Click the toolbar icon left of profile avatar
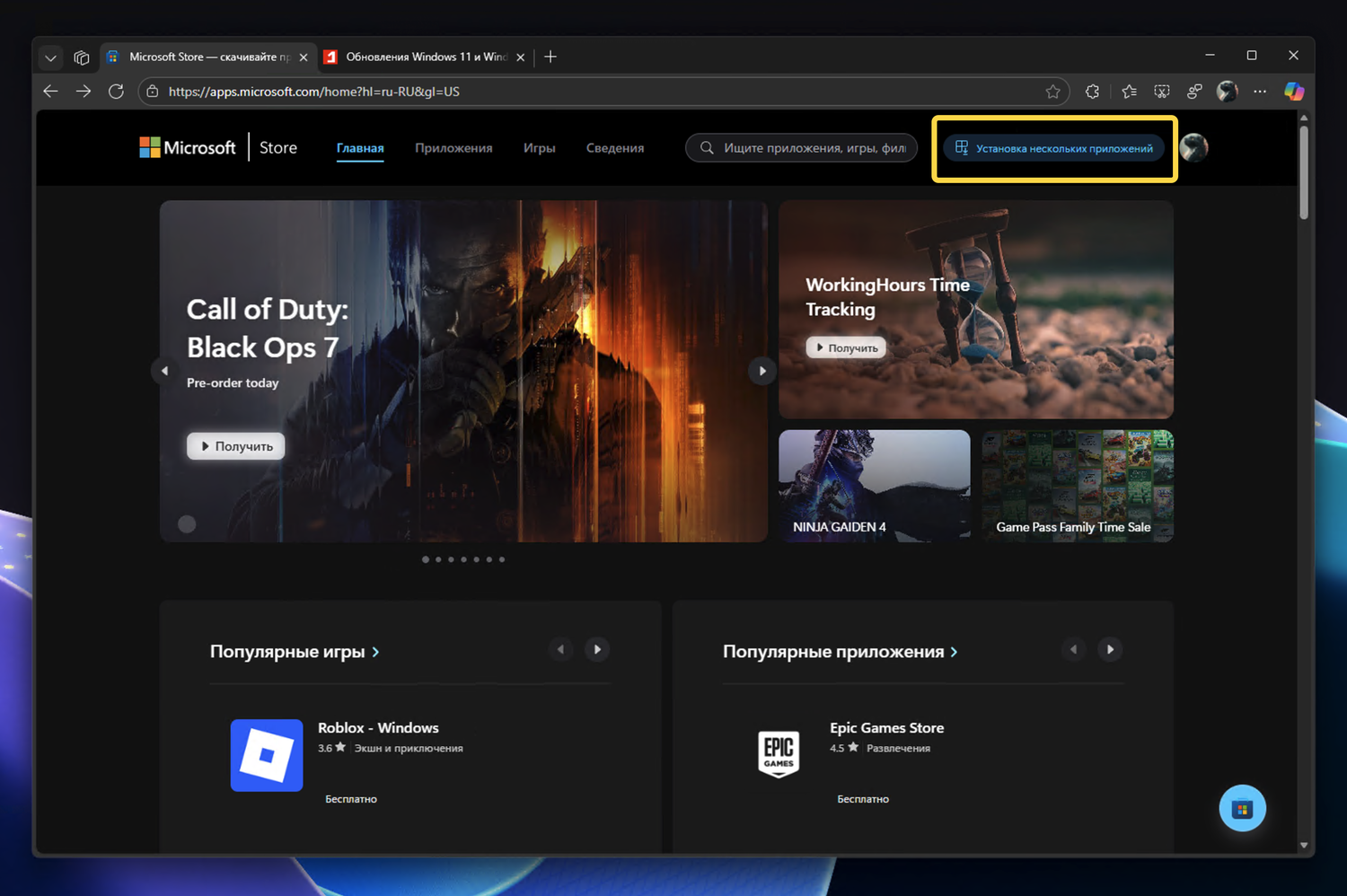Viewport: 1347px width, 896px height. (x=1194, y=92)
